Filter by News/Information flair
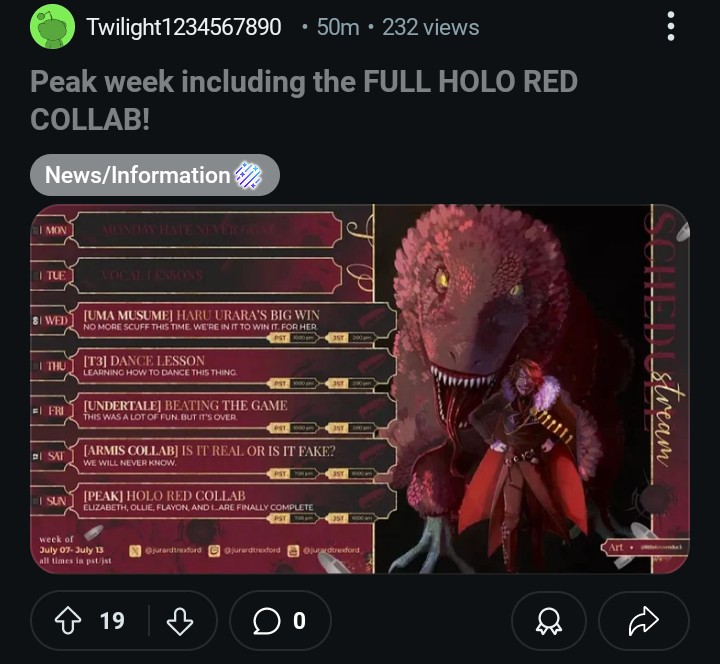720x664 pixels. pos(155,175)
